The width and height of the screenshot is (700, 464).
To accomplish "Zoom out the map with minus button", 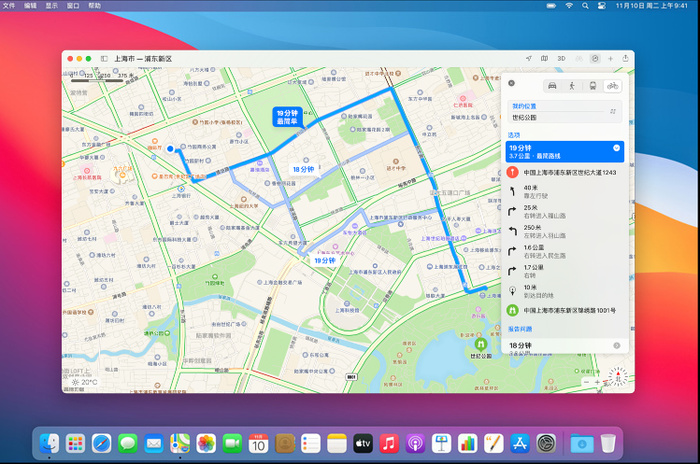I will (x=587, y=382).
